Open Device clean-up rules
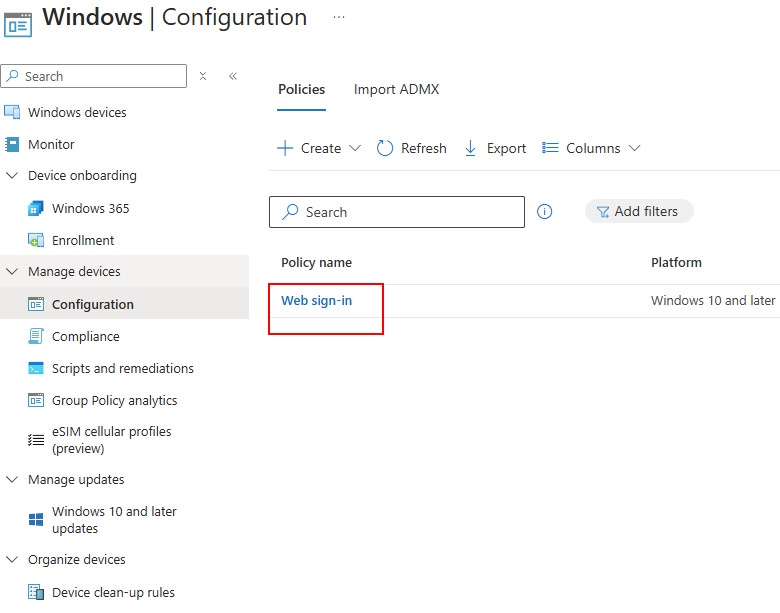Screen dimensions: 780x613 113,593
